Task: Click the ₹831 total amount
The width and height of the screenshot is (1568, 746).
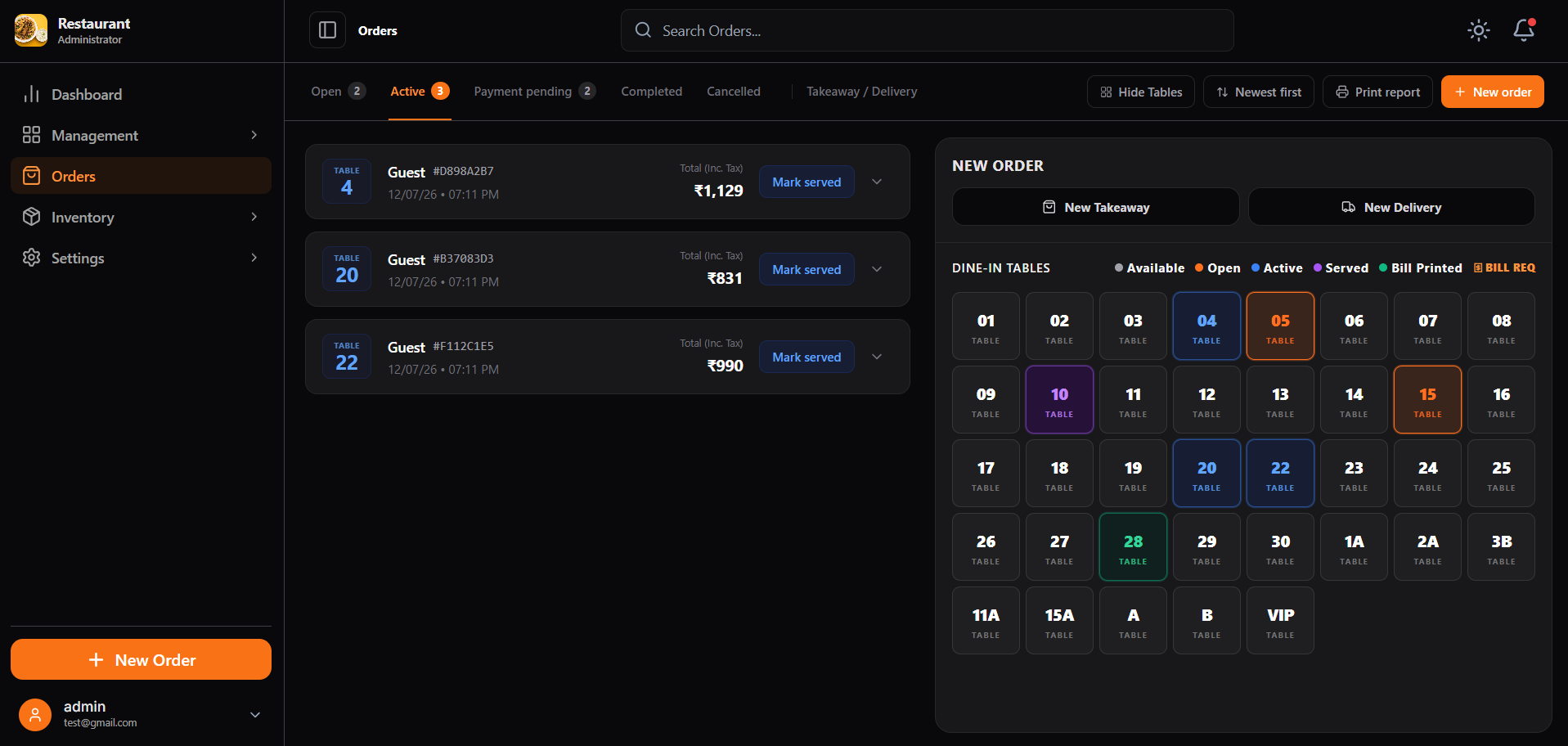Action: click(x=725, y=278)
